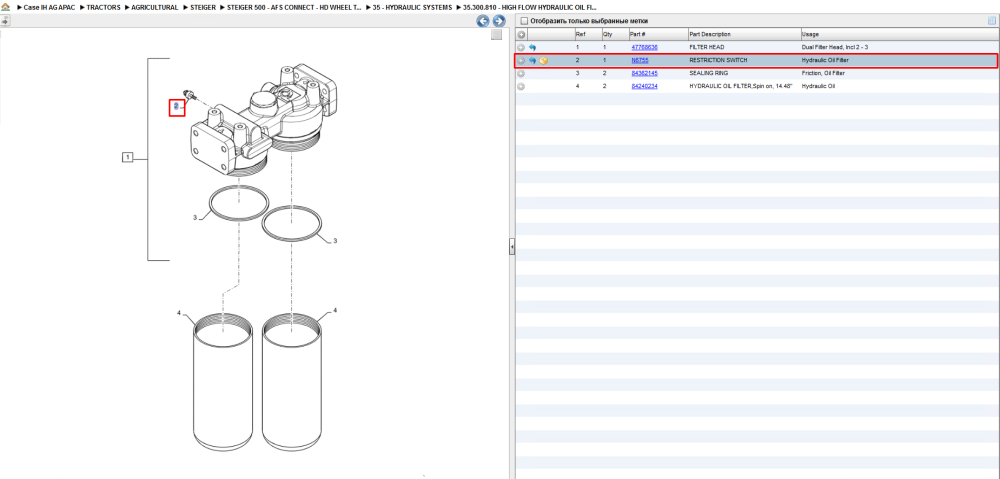Screen dimensions: 1000x479
Task: Sort by the Qty column header
Action: 614,34
